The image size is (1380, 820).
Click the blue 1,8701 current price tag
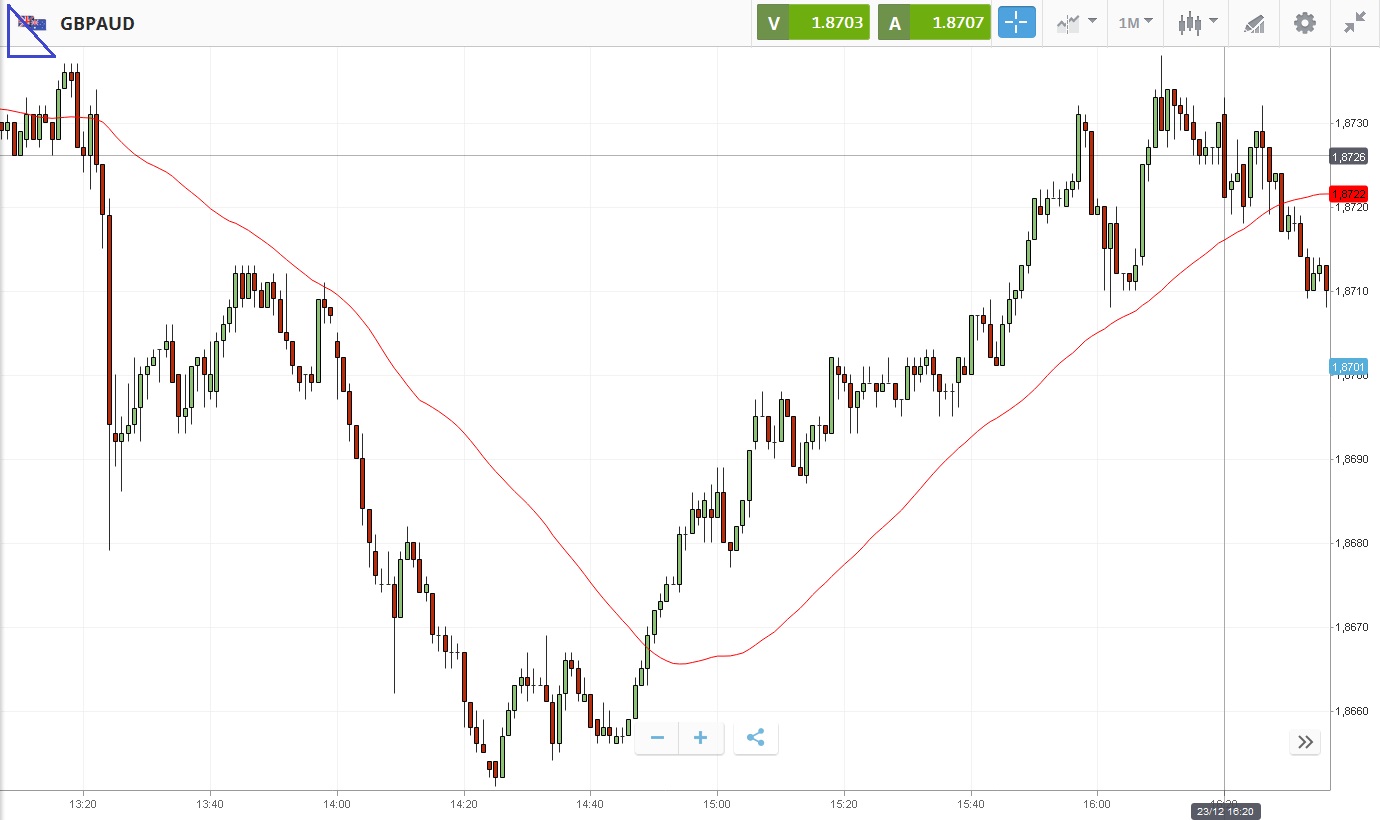pos(1348,367)
